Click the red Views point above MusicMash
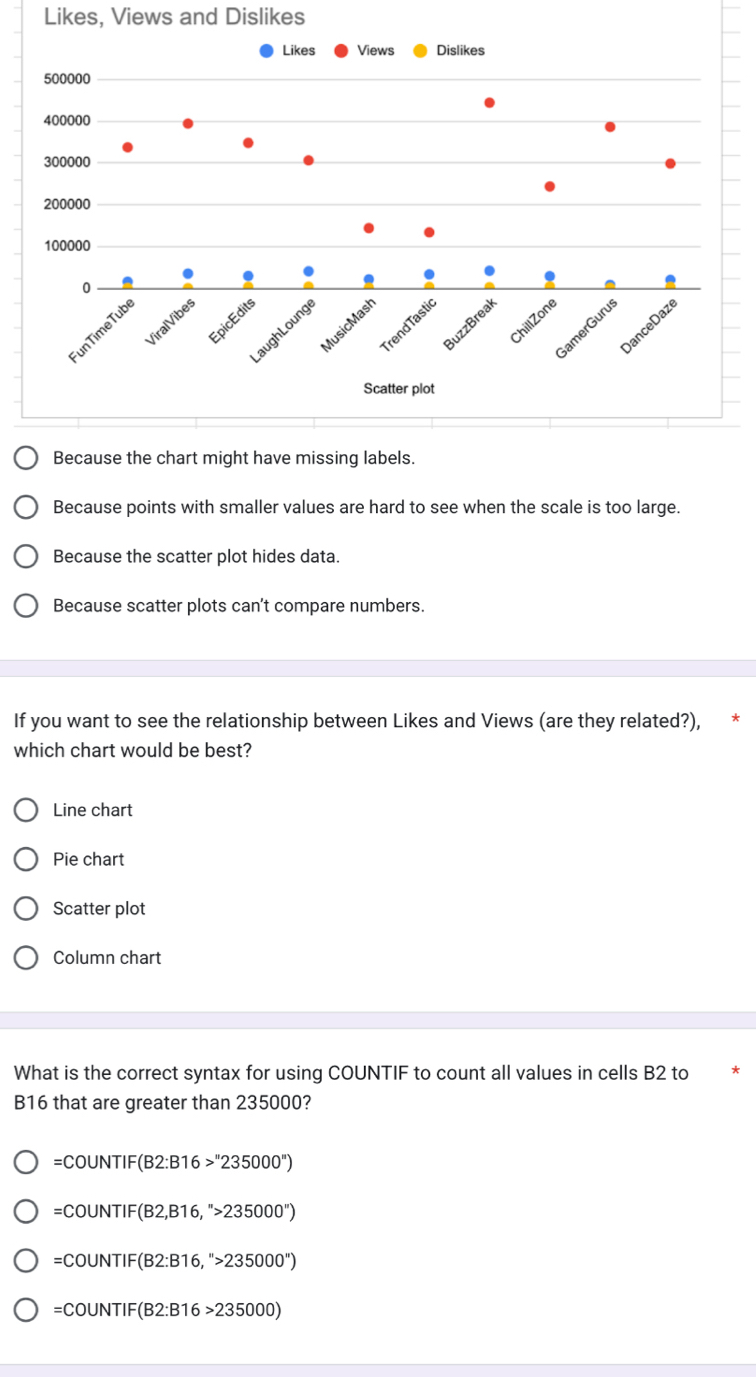Screen dimensions: 756x1377 pos(368,228)
